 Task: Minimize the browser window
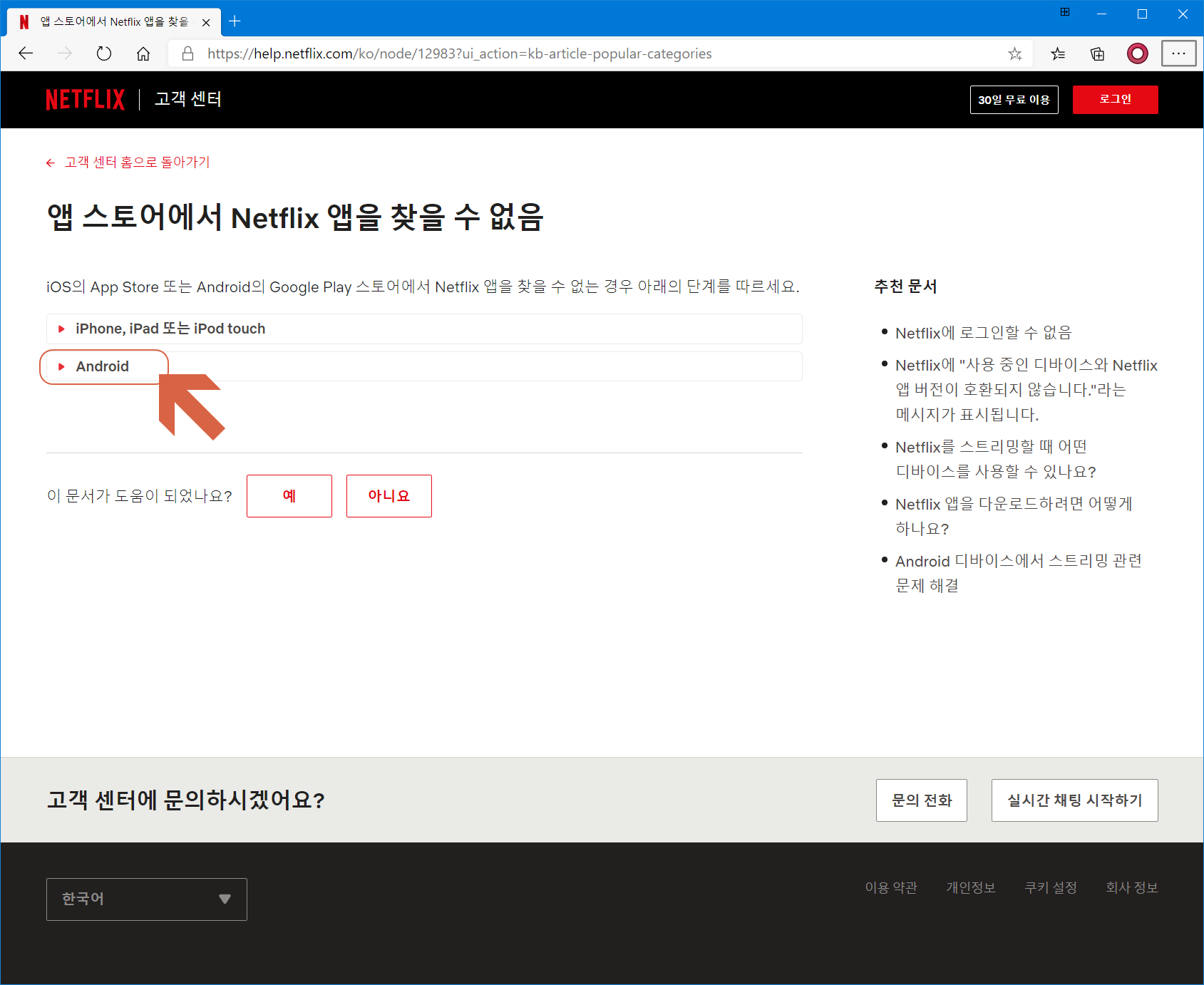[x=1102, y=14]
